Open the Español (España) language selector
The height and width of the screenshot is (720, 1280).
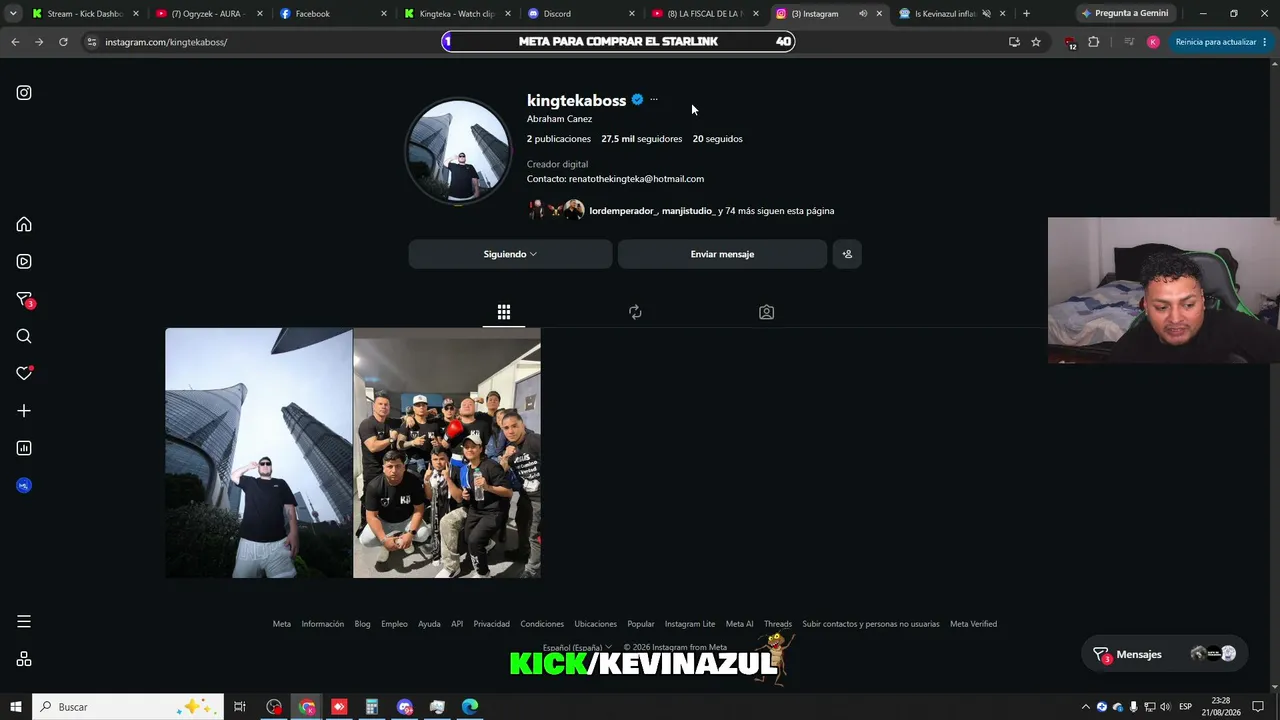(x=576, y=648)
